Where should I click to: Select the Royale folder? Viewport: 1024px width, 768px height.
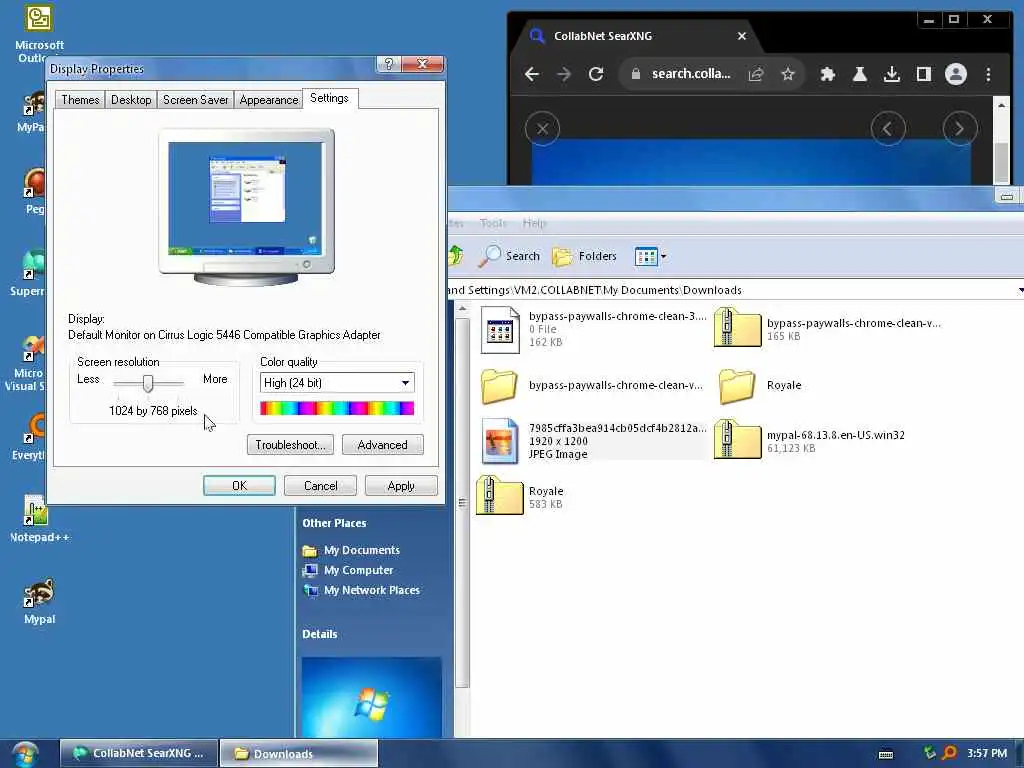(759, 385)
